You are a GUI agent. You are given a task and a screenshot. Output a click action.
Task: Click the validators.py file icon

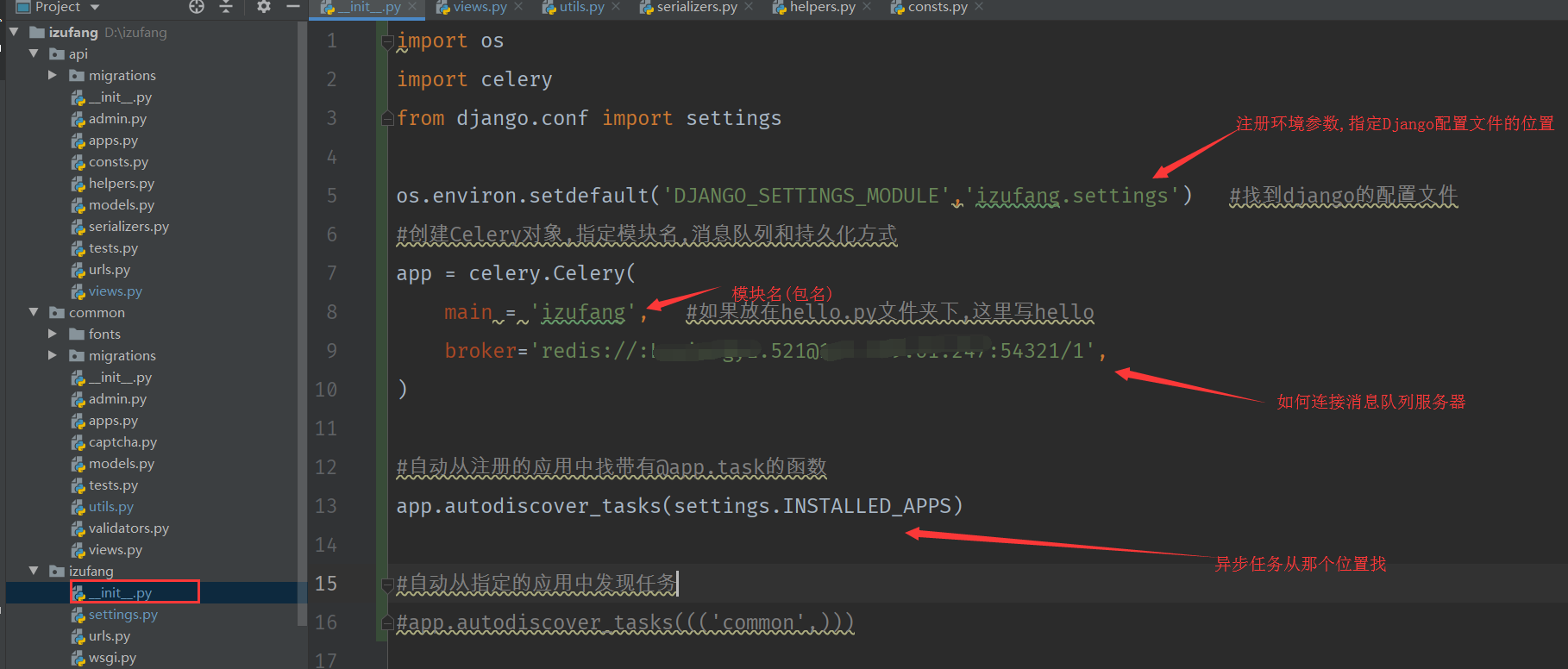(78, 528)
